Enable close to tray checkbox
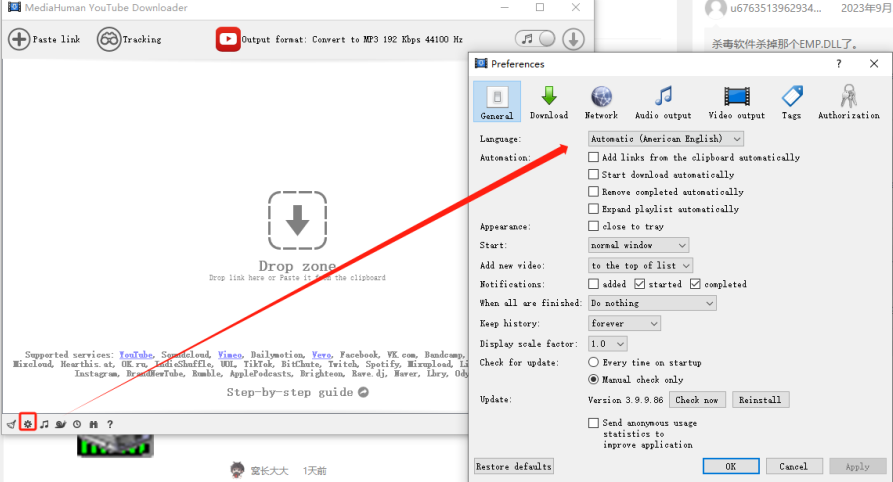The image size is (893, 482). (593, 226)
